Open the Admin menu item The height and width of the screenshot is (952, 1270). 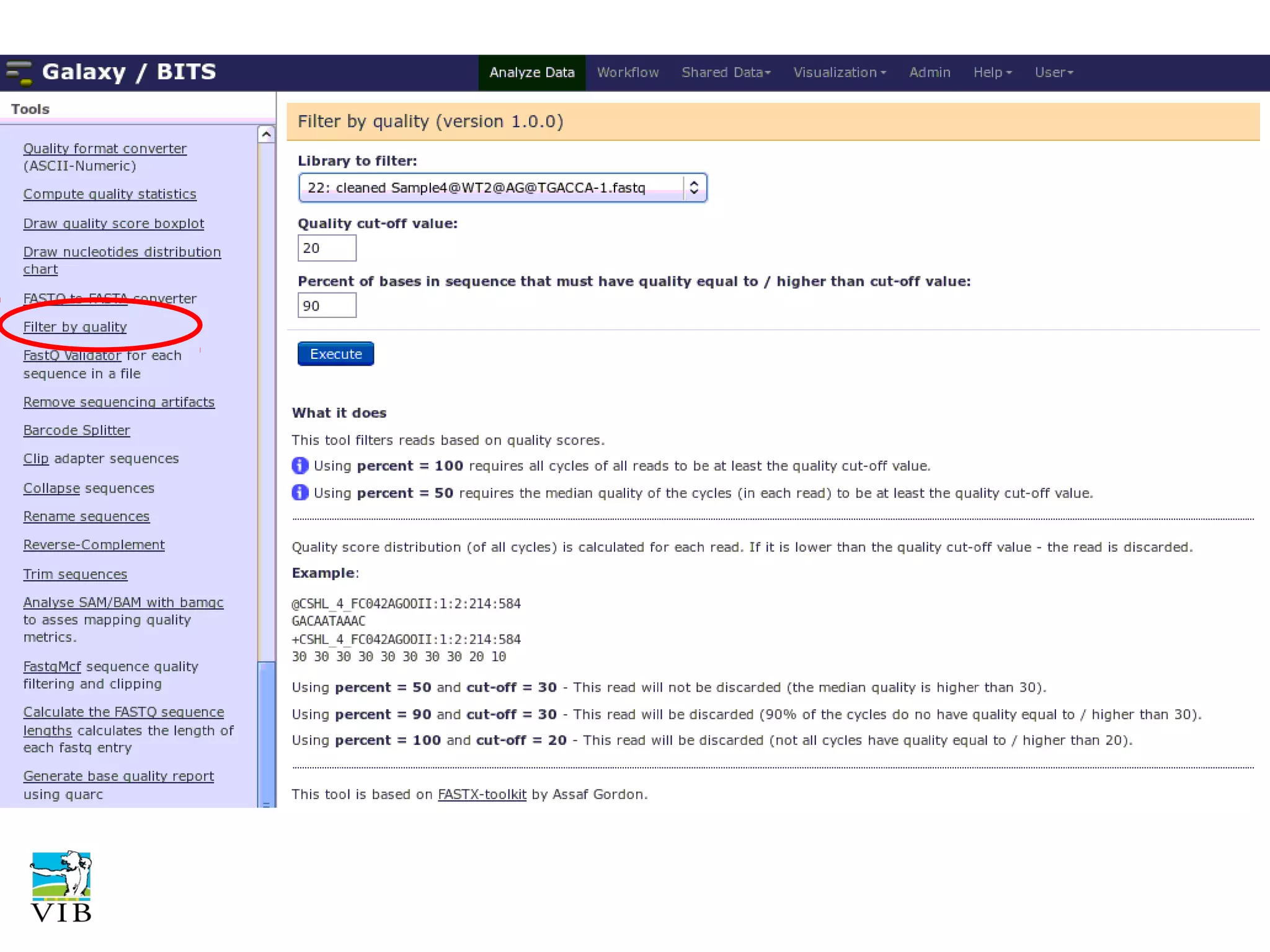(929, 73)
